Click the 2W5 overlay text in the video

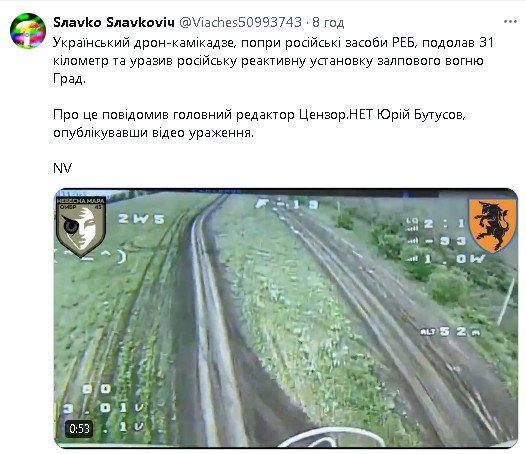141,219
